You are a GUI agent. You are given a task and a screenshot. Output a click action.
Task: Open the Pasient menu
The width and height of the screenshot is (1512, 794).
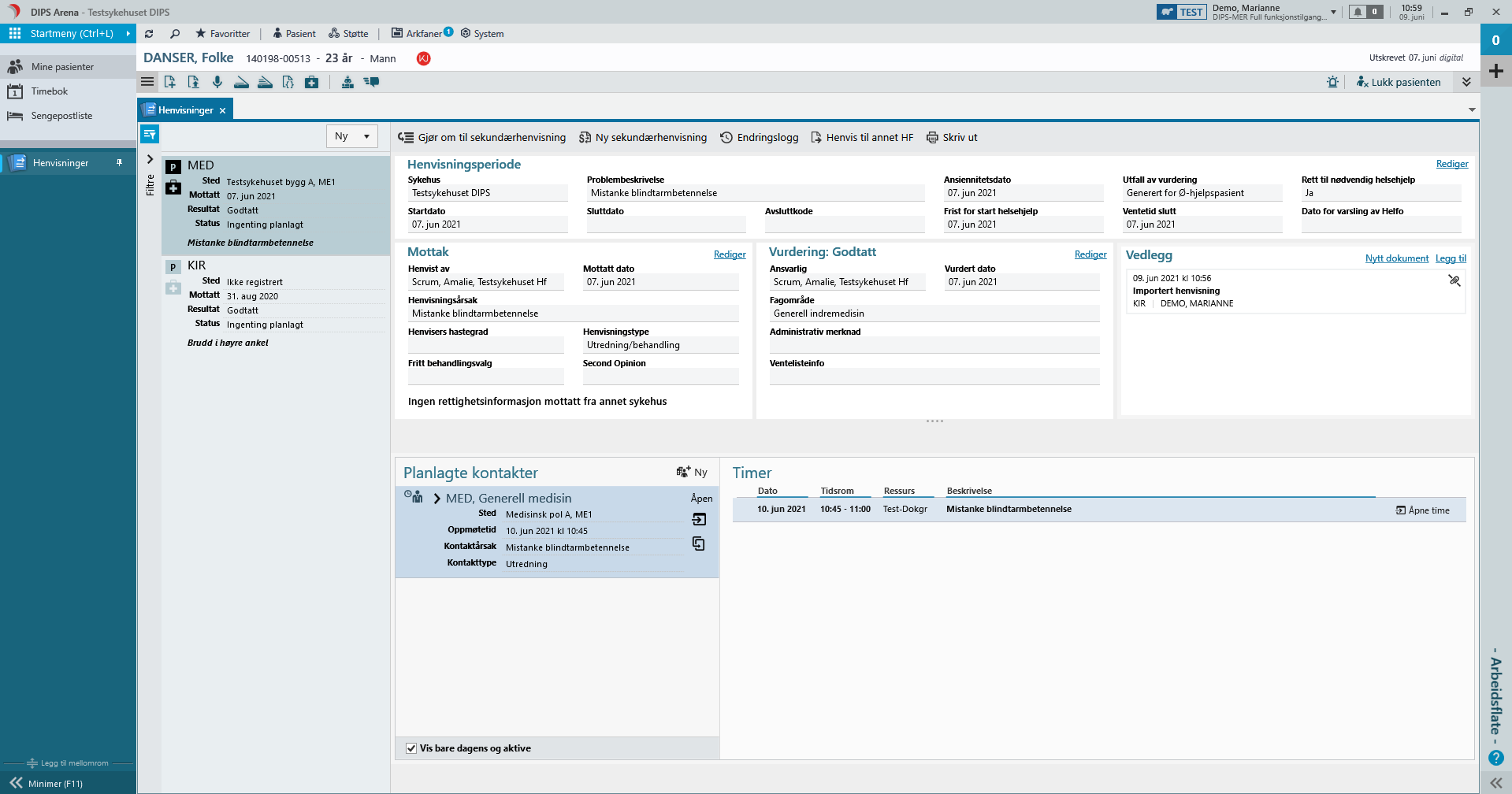[x=294, y=34]
